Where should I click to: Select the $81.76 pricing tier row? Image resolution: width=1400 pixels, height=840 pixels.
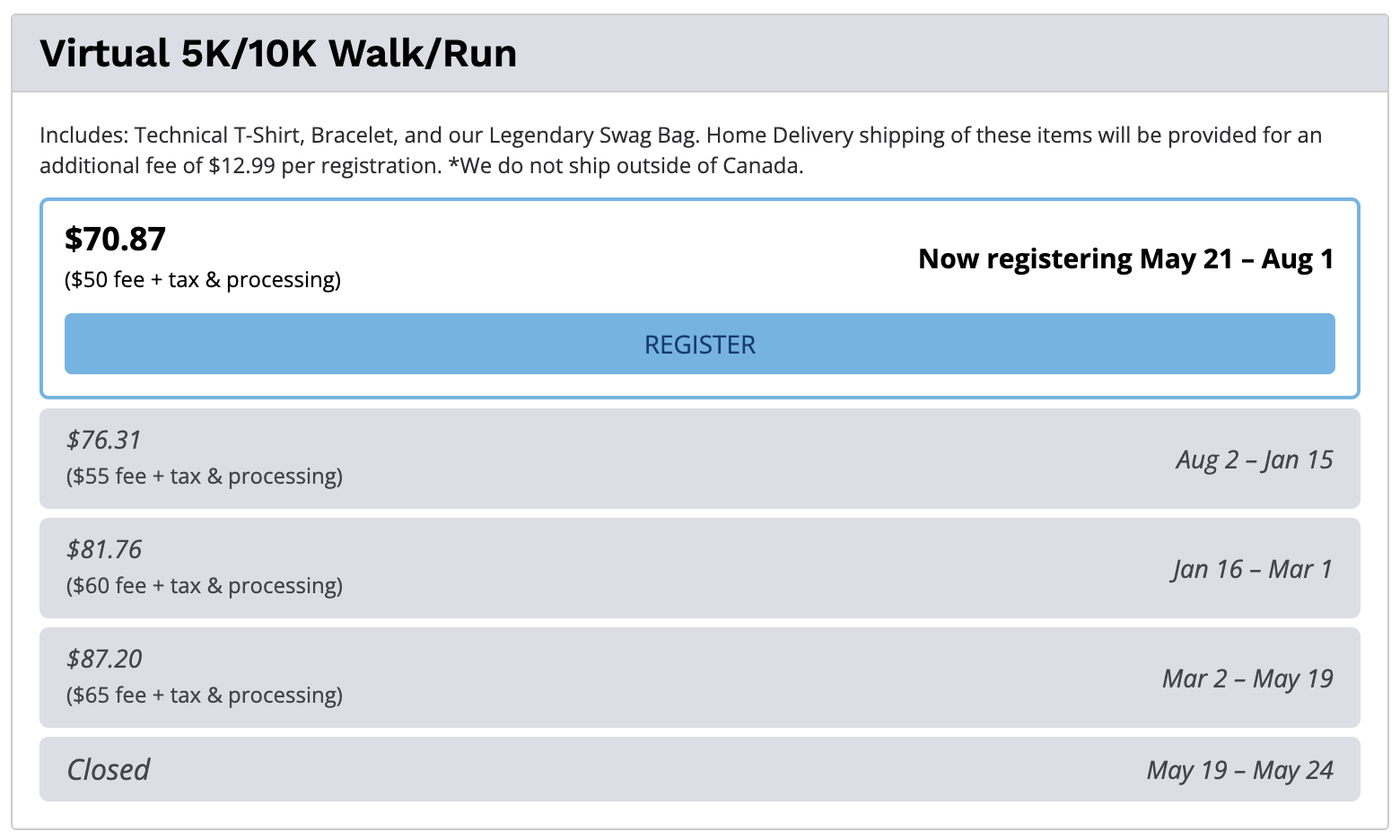point(699,568)
